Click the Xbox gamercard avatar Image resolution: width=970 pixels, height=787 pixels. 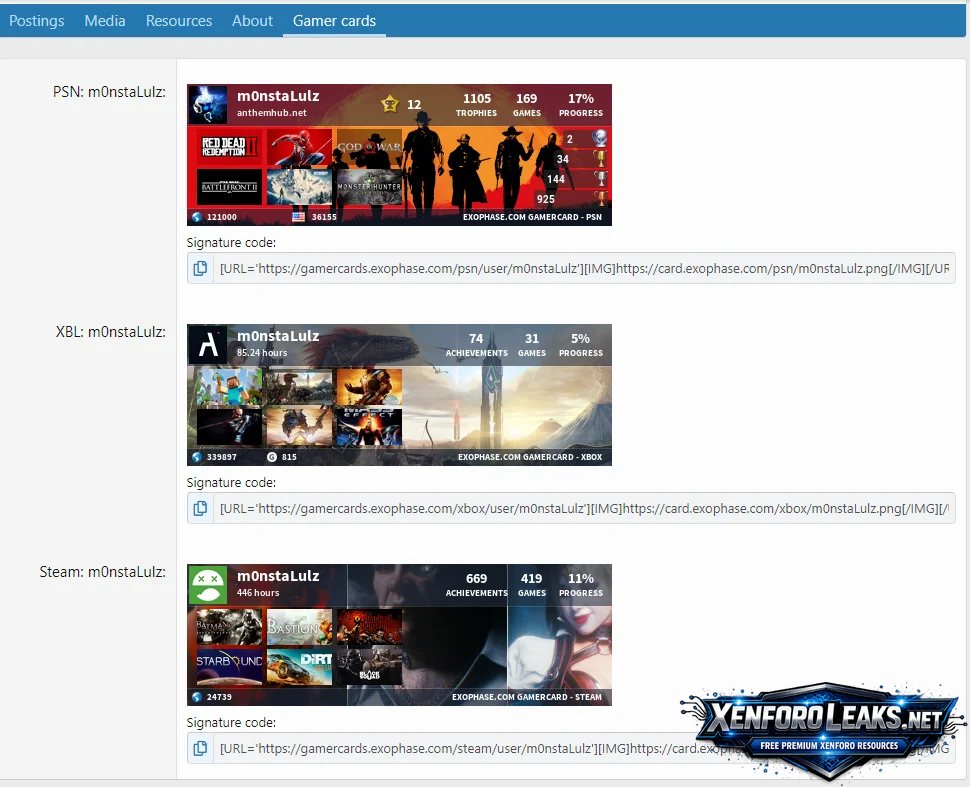click(207, 344)
